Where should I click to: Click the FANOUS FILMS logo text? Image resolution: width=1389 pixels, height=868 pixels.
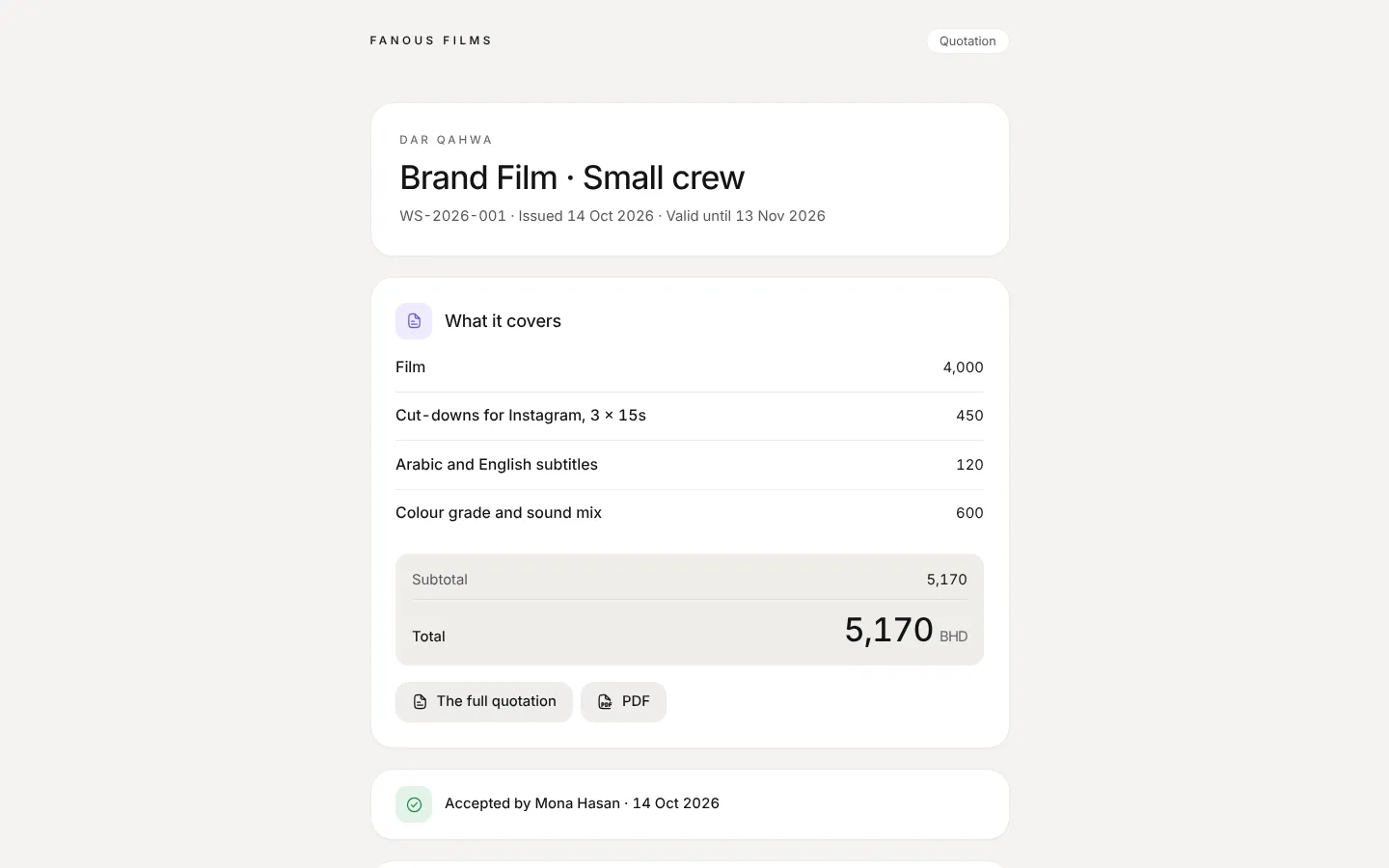[x=431, y=41]
